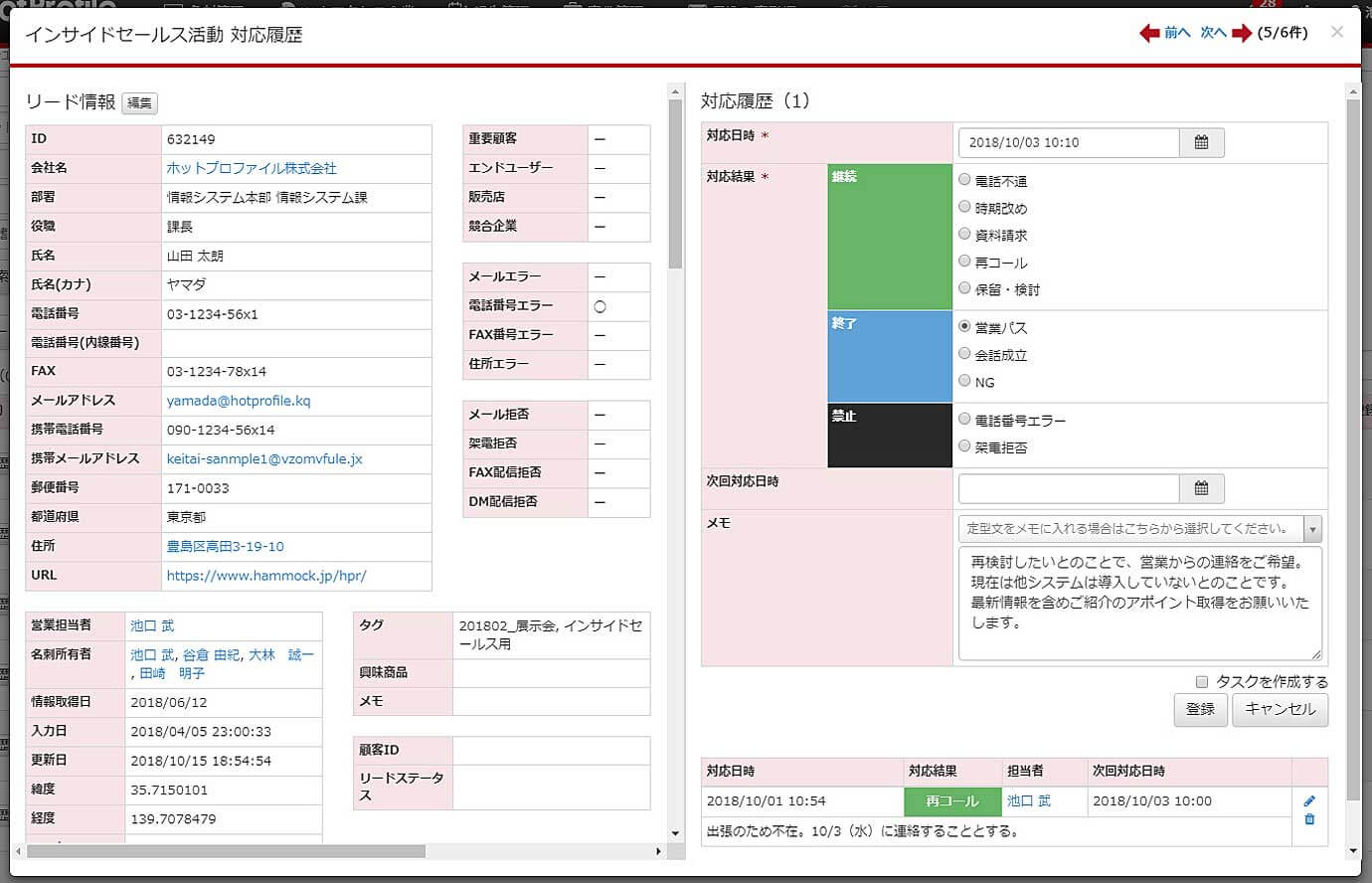Click the green 再コール result badge
1372x883 pixels.
[951, 801]
